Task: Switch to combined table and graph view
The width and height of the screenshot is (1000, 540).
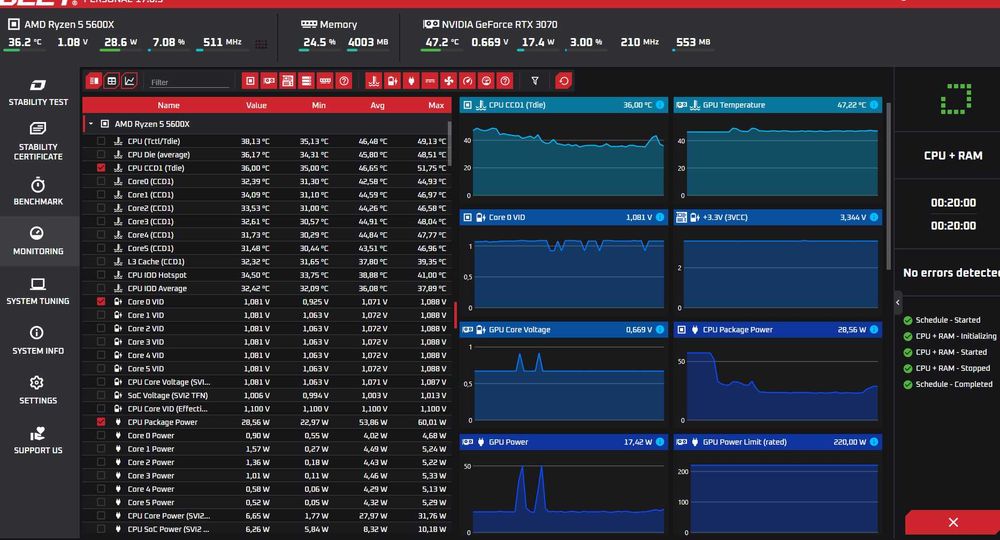Action: [x=94, y=81]
